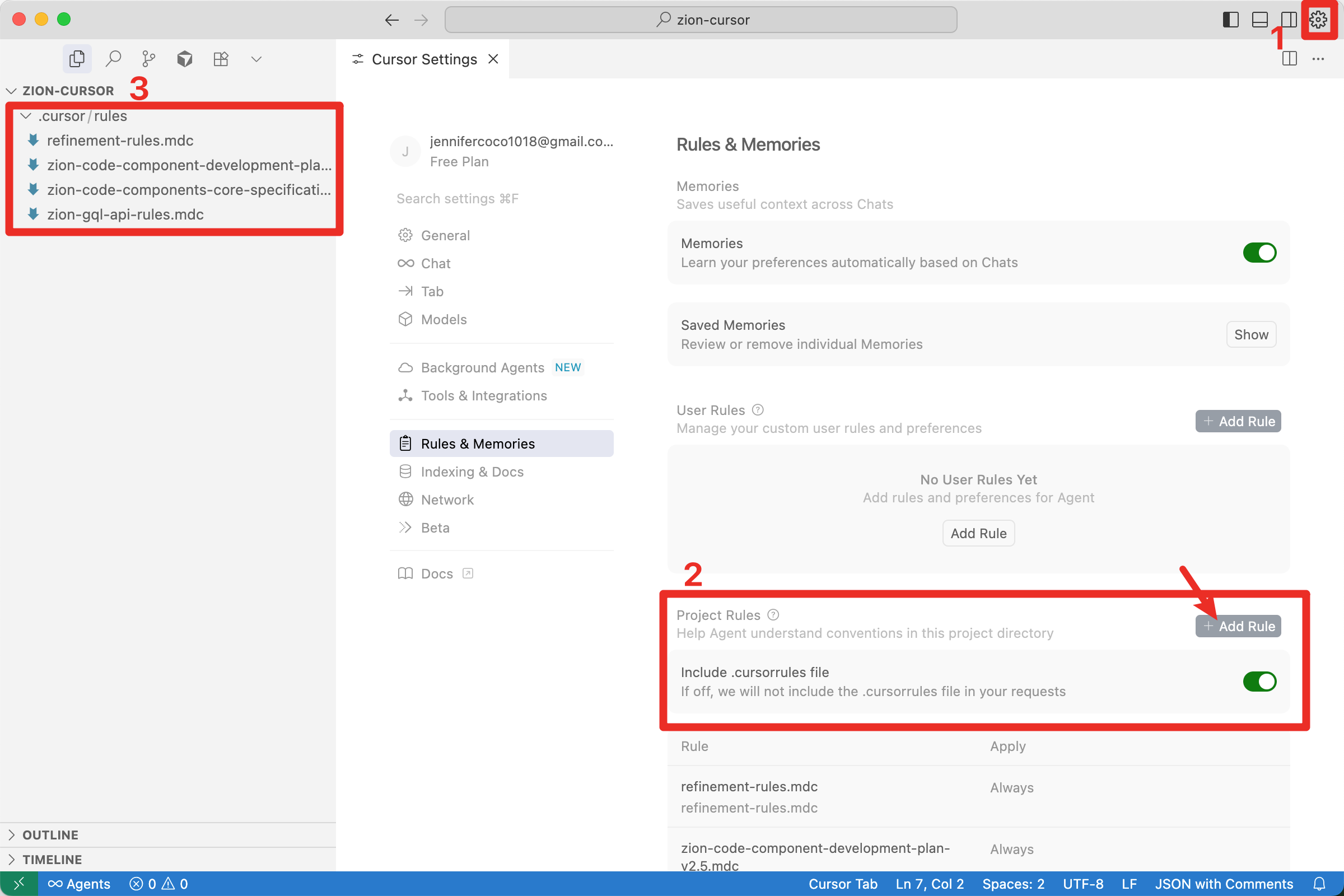Viewport: 1344px width, 896px height.
Task: Open the Extensions view icon
Action: [x=221, y=59]
